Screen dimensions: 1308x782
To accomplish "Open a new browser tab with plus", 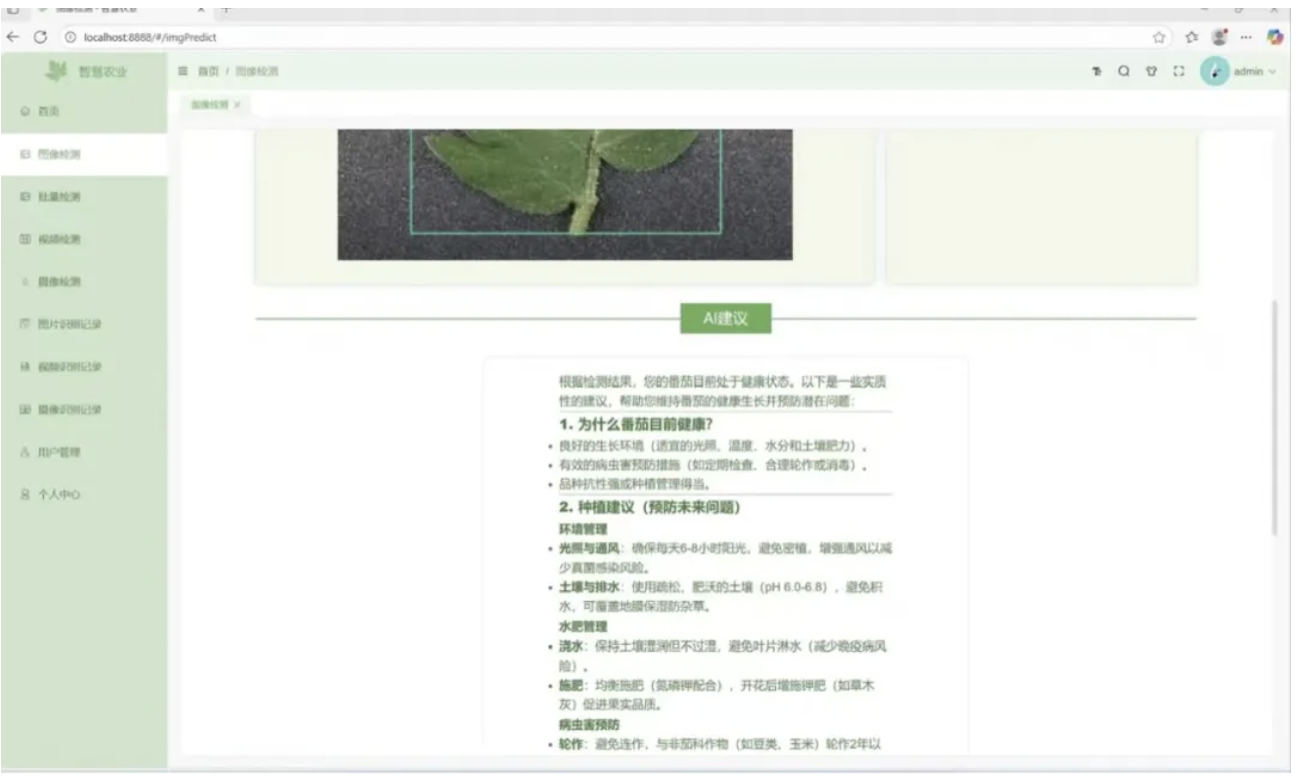I will pyautogui.click(x=226, y=7).
